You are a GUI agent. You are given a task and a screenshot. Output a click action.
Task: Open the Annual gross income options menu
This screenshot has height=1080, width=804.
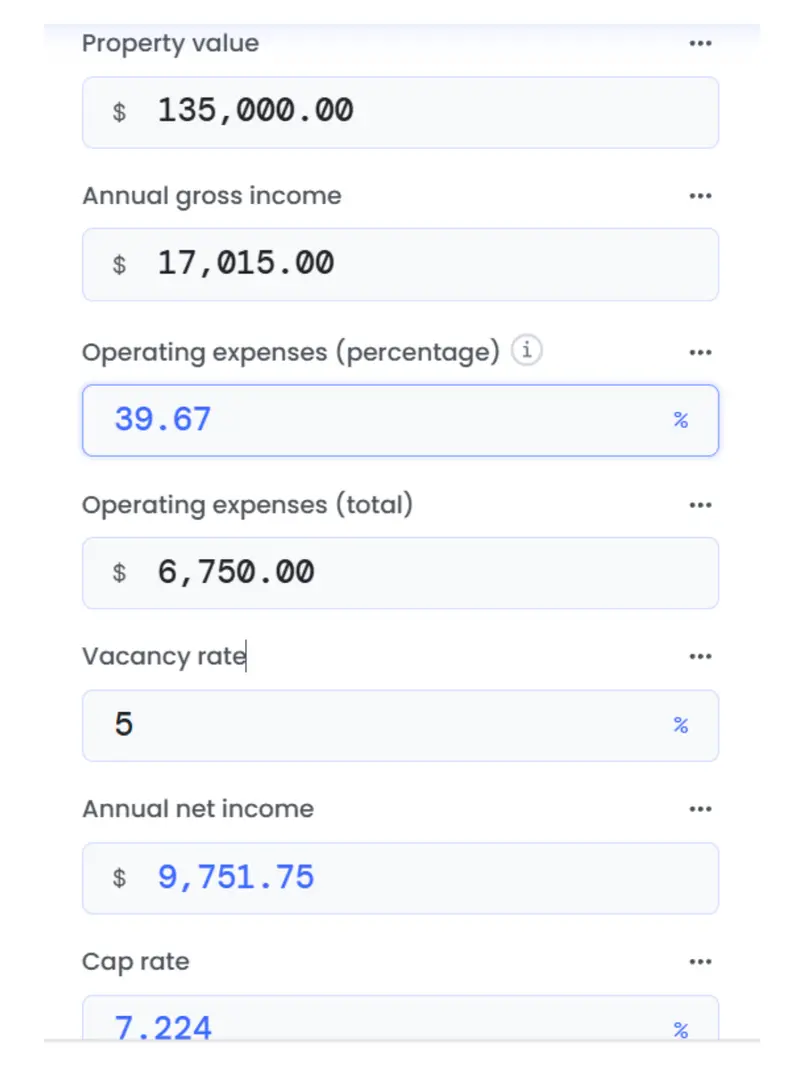tap(700, 196)
